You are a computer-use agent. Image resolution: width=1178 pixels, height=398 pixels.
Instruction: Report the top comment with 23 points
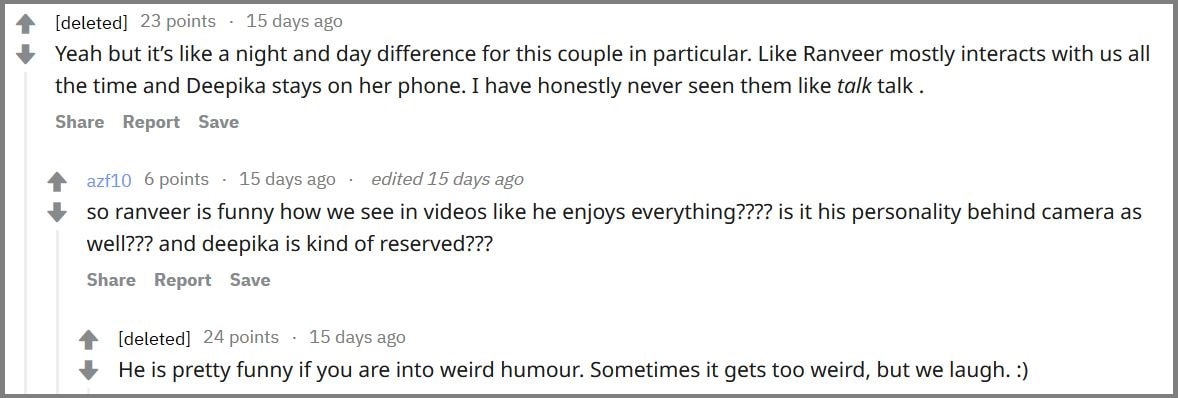pos(151,122)
